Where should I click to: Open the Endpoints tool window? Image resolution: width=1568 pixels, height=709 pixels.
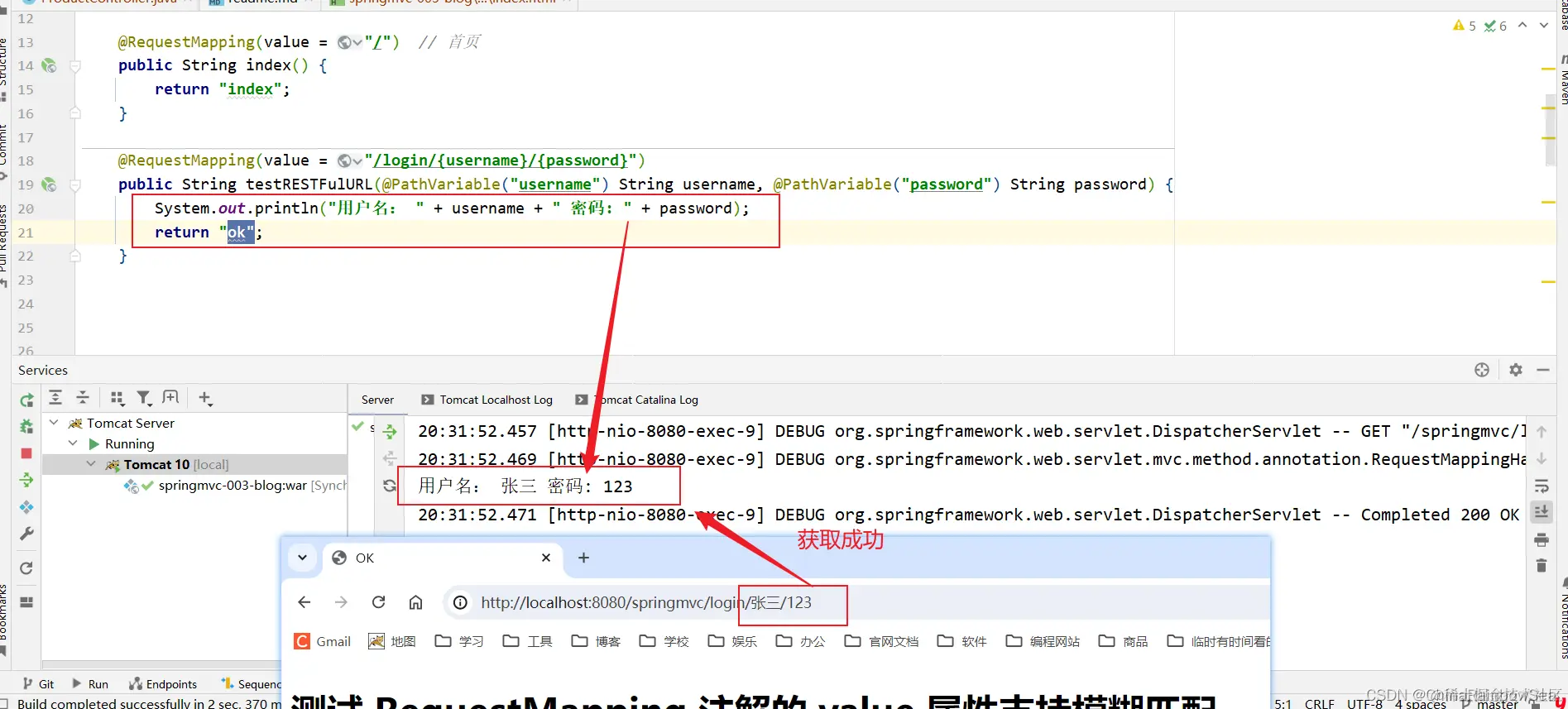tap(163, 684)
